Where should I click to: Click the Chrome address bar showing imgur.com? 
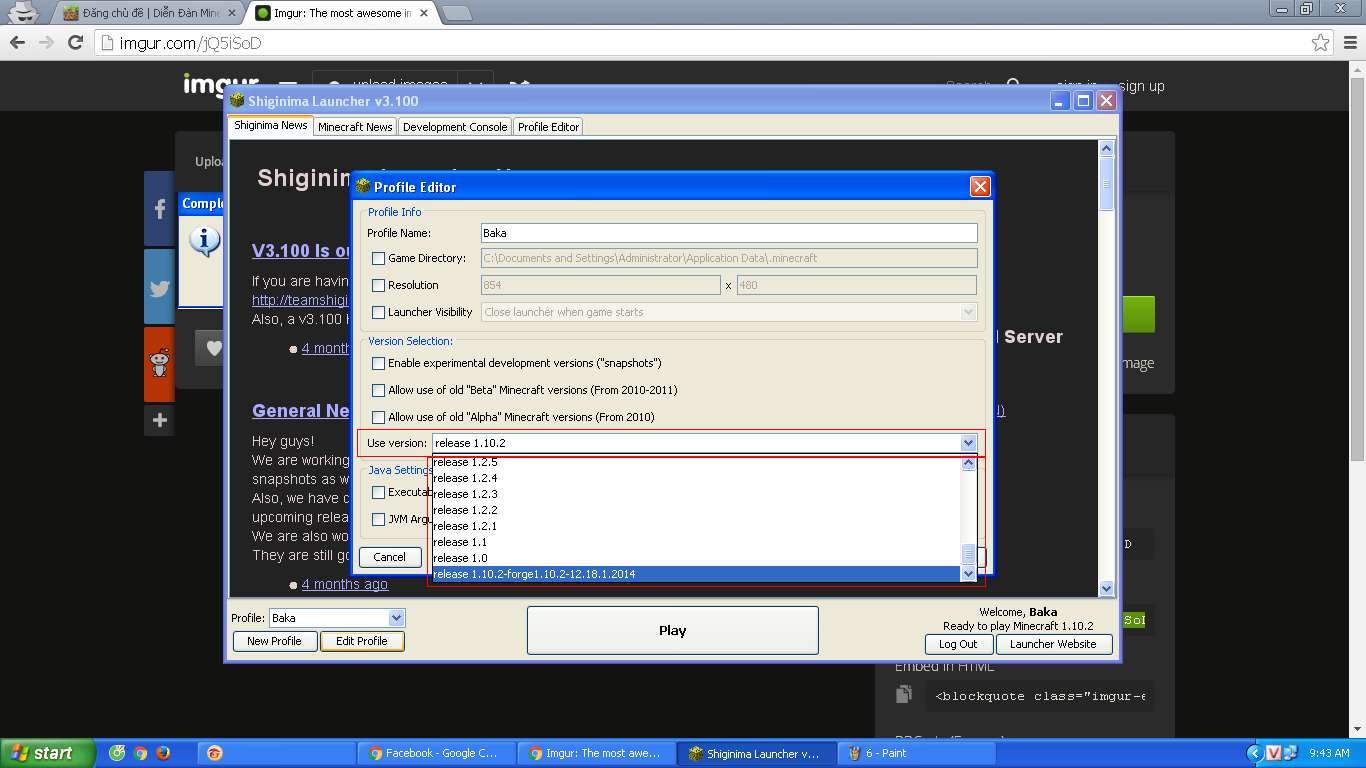(x=700, y=43)
